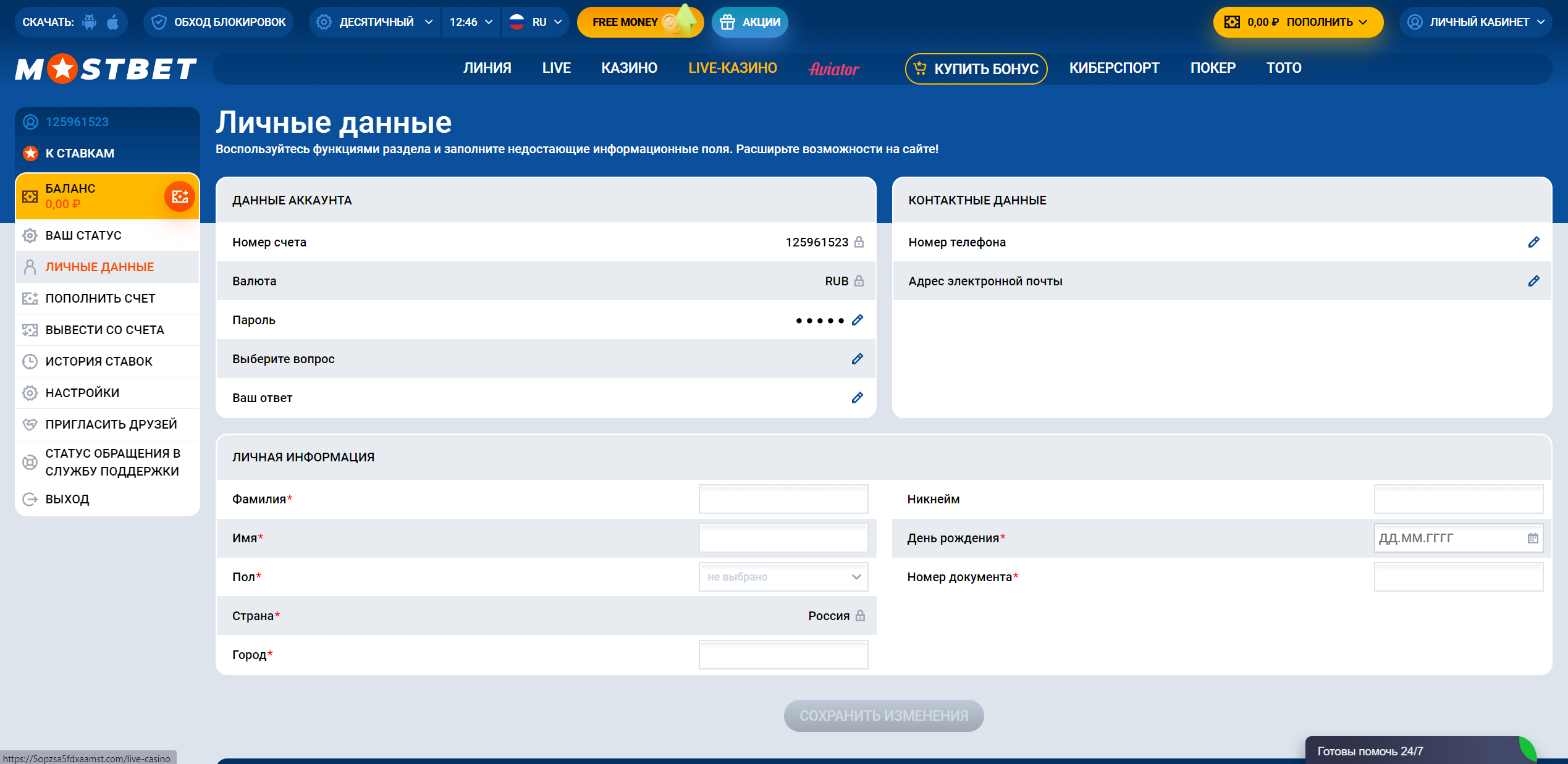The width and height of the screenshot is (1568, 764).
Task: Open the КИБЕРСПОРТ section
Action: pos(1114,68)
